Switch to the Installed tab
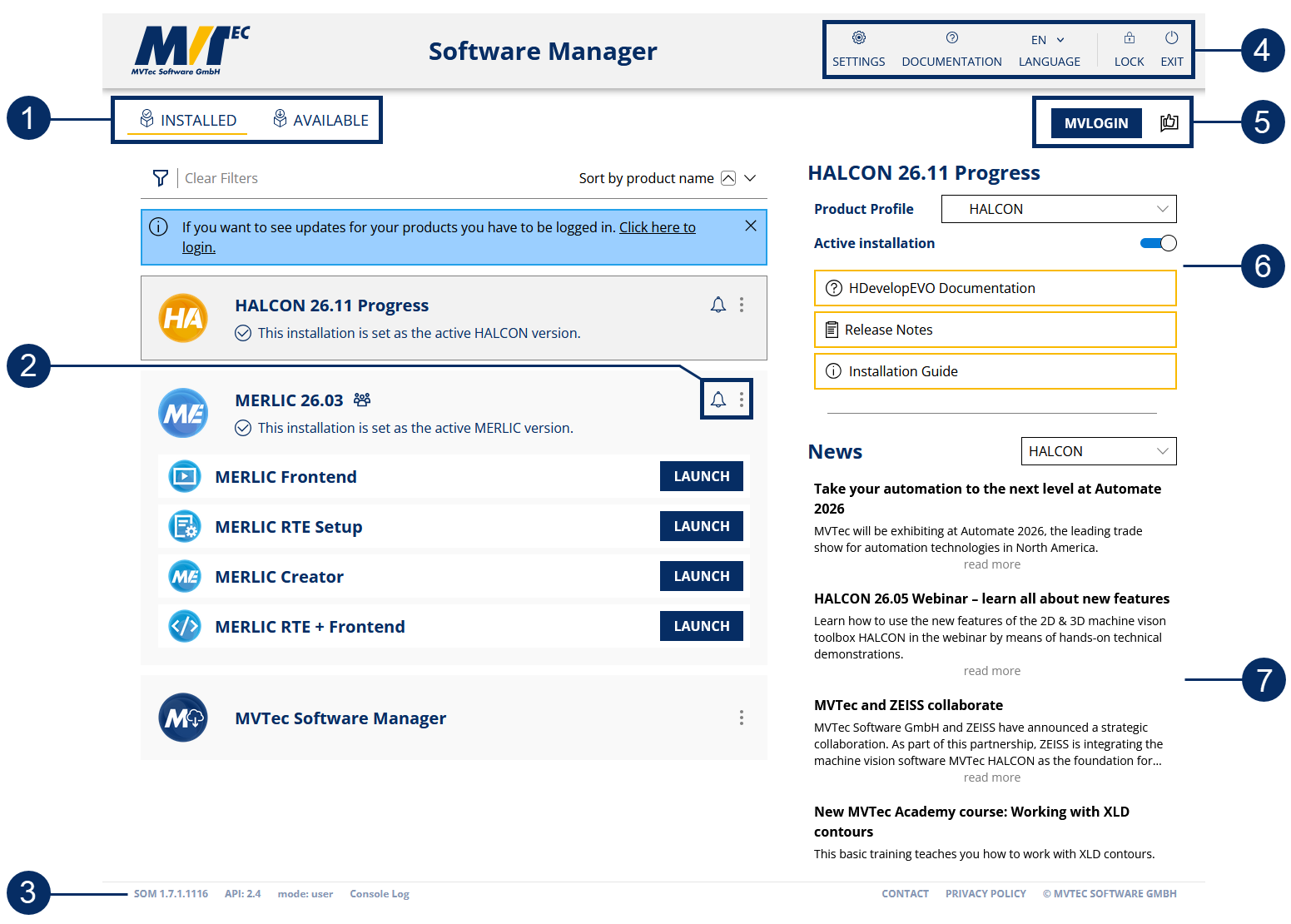1291x924 pixels. point(187,120)
